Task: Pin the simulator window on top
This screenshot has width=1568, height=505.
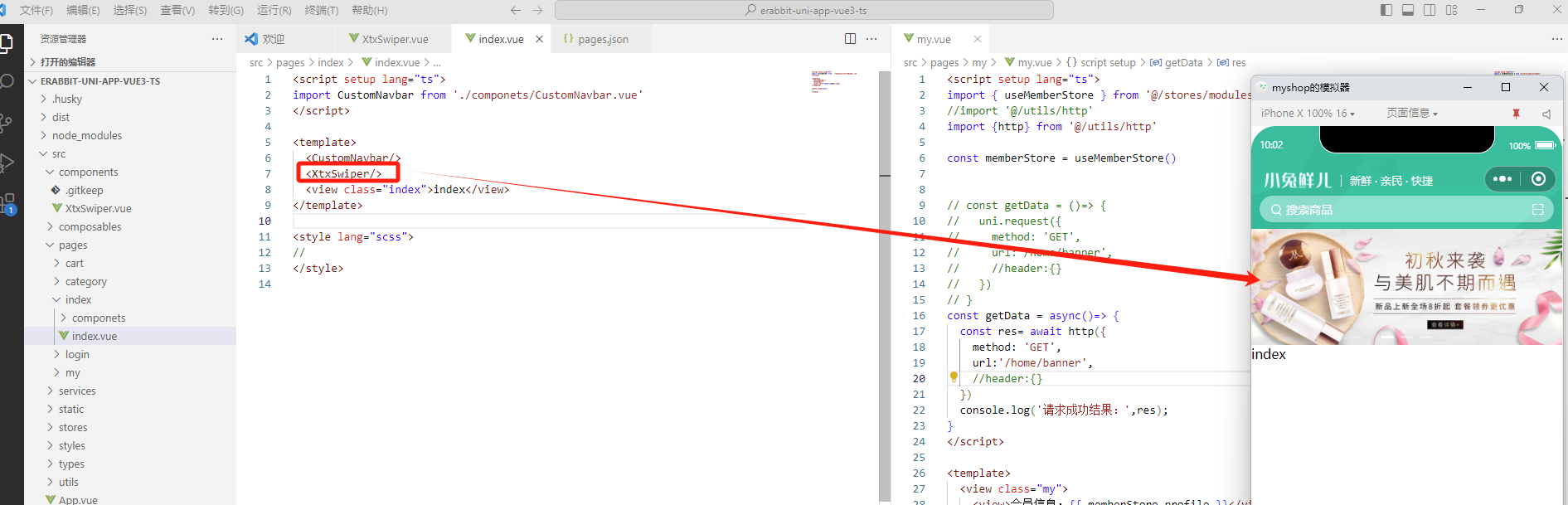Action: [1516, 114]
